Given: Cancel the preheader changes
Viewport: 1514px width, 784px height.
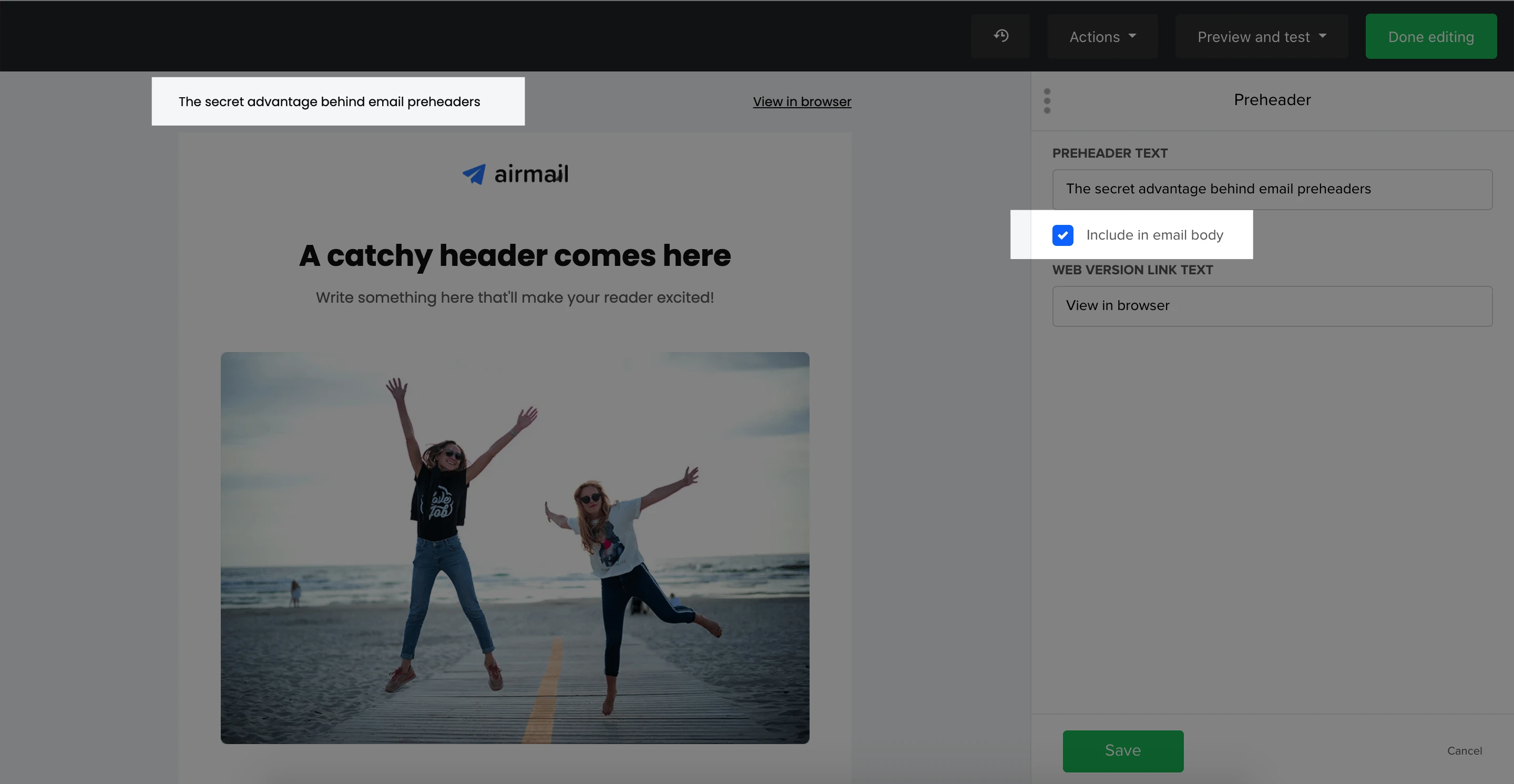Looking at the screenshot, I should (1464, 750).
